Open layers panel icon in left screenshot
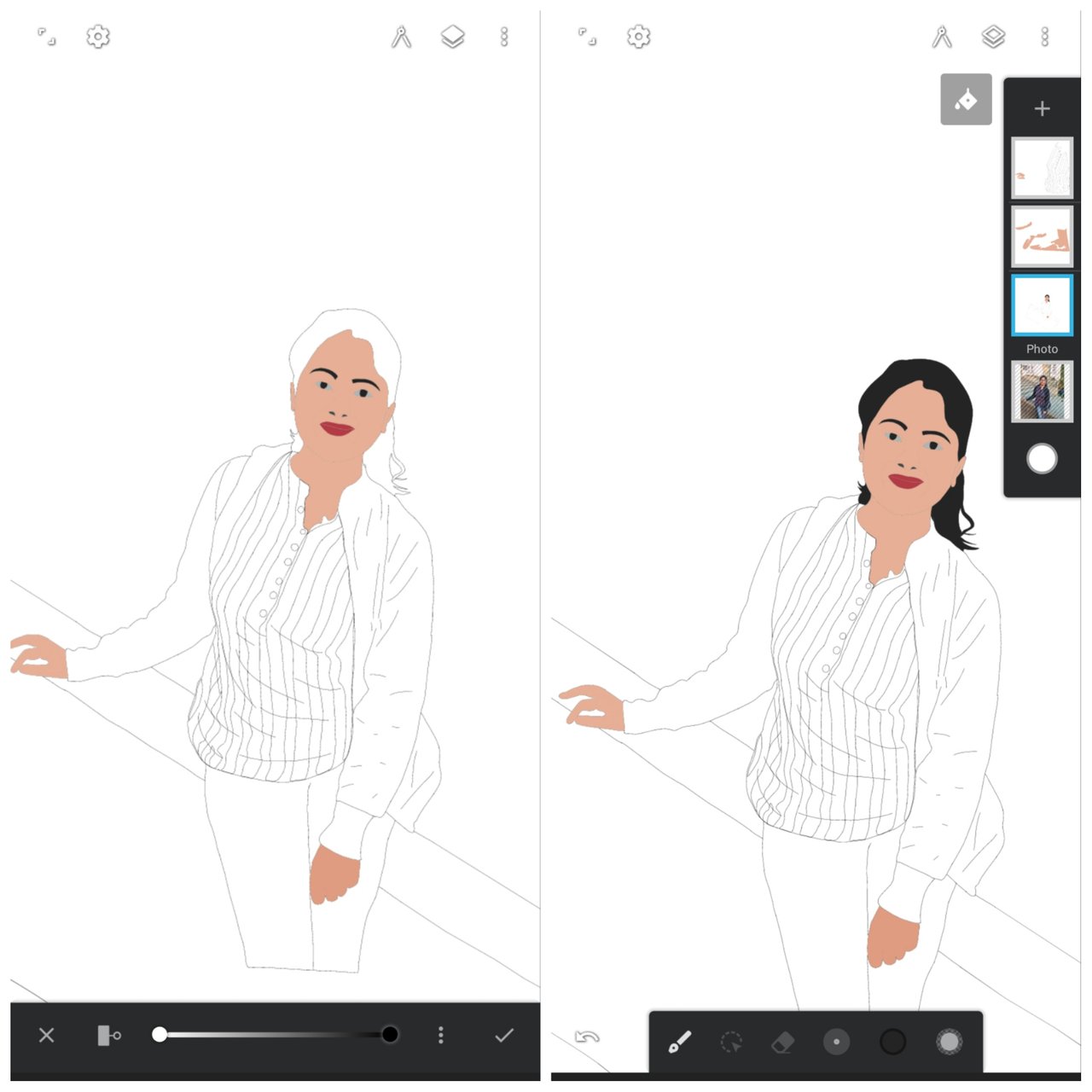The width and height of the screenshot is (1092, 1092). tap(452, 37)
